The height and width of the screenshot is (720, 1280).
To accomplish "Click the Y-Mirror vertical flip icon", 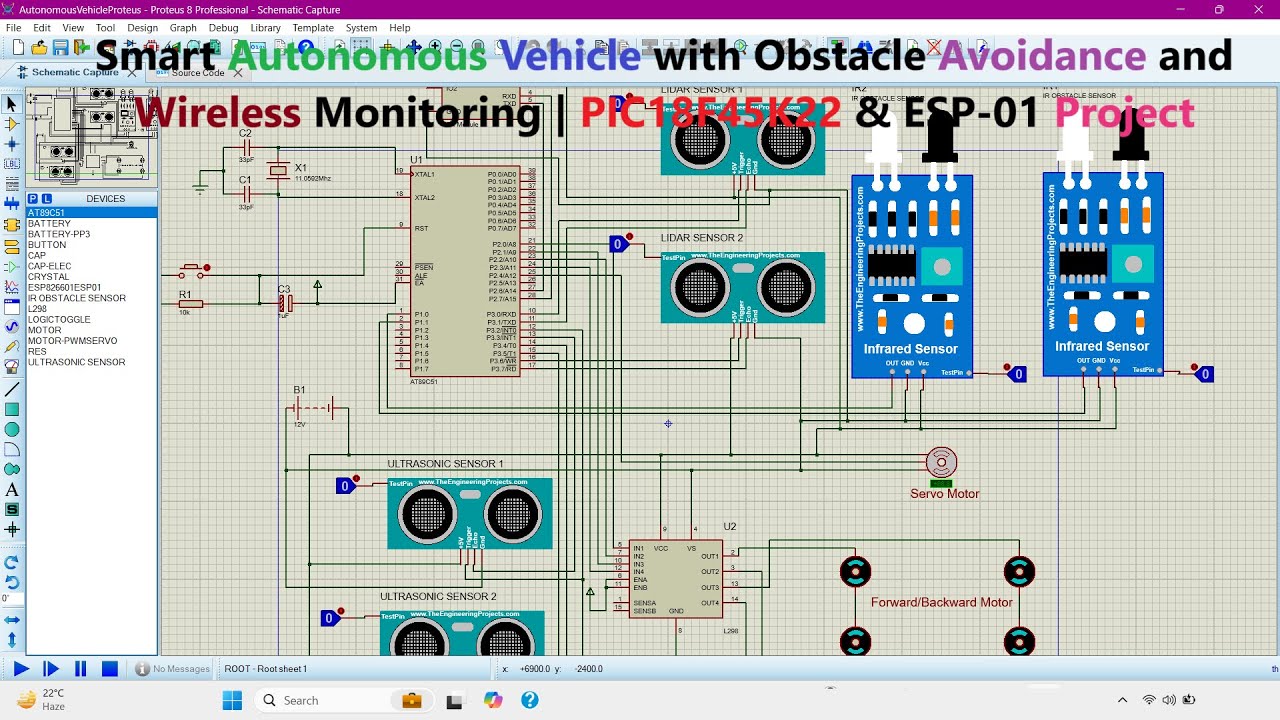I will (12, 640).
